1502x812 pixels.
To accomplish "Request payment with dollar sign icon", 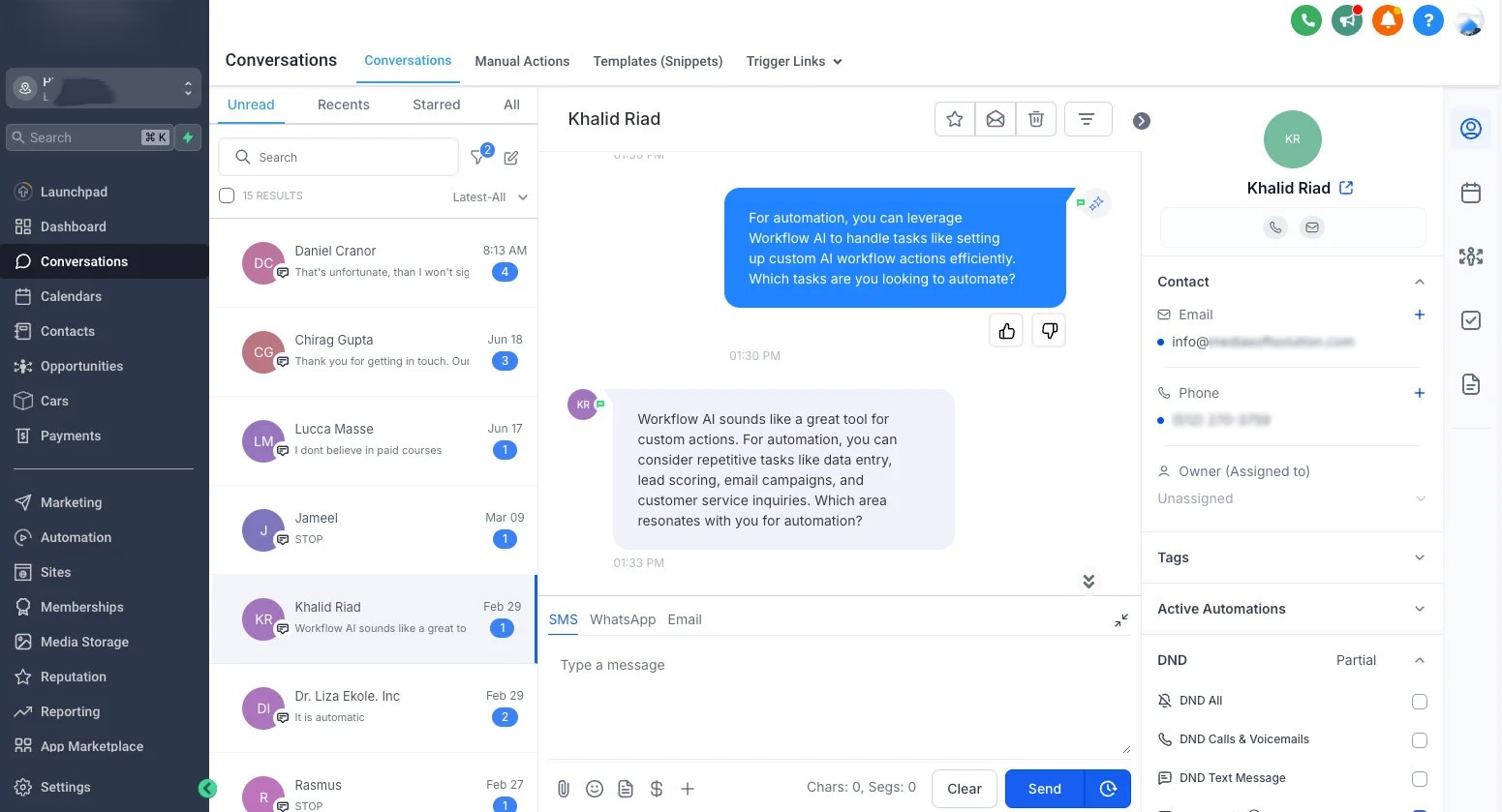I will pyautogui.click(x=657, y=789).
